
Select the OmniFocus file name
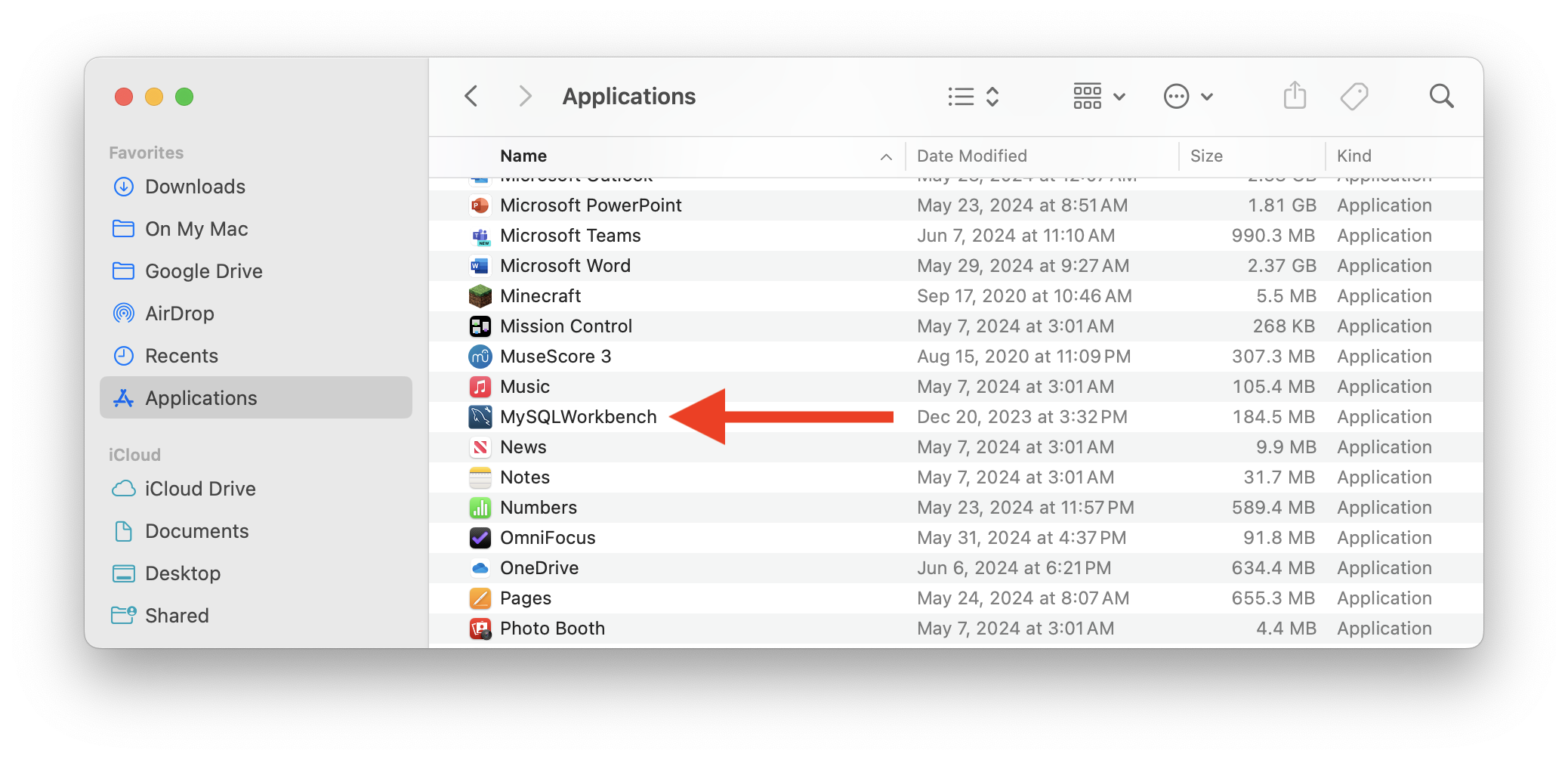coord(548,538)
